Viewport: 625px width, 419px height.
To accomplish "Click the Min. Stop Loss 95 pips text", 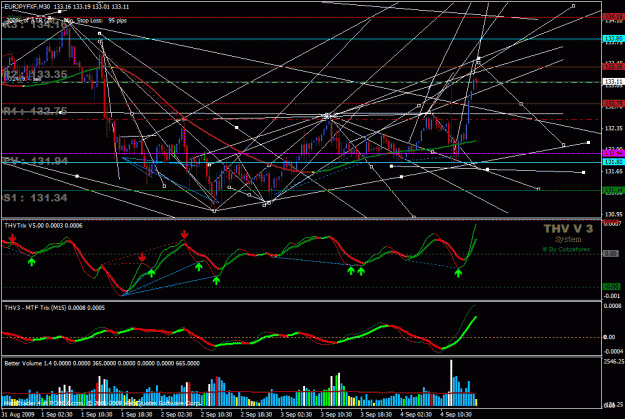I will 95,20.
